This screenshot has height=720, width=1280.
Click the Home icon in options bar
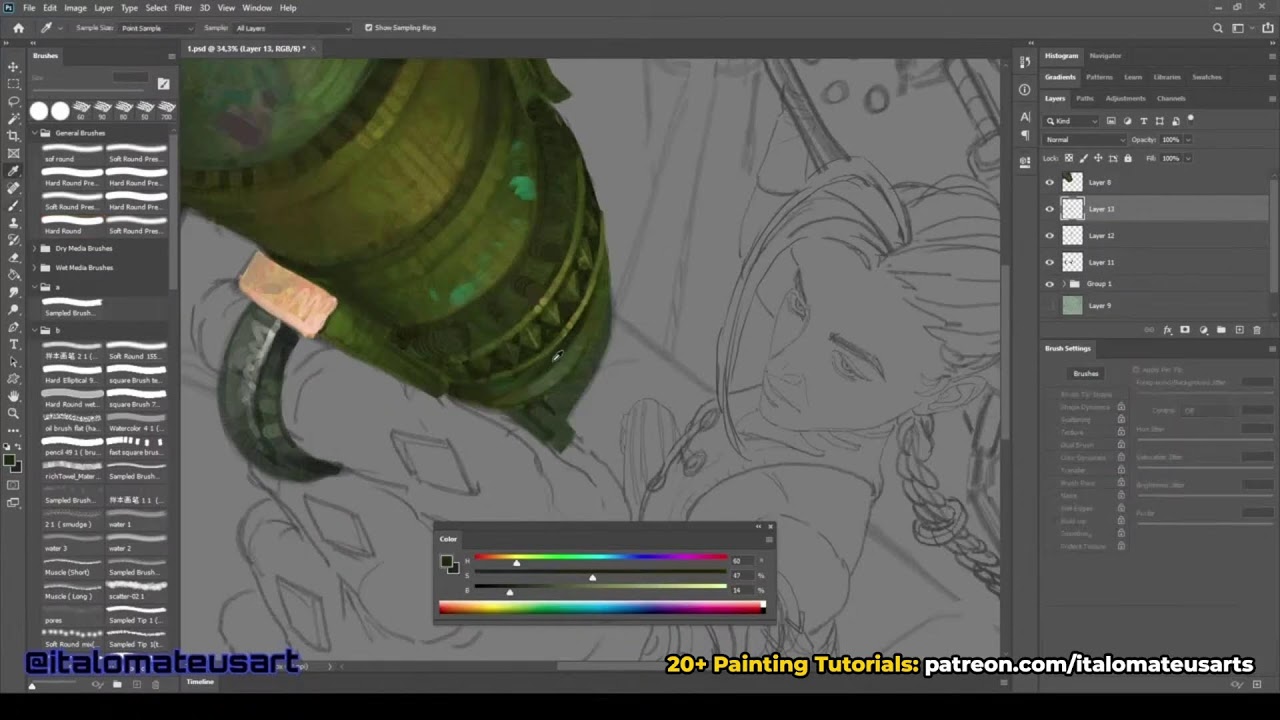(x=18, y=28)
